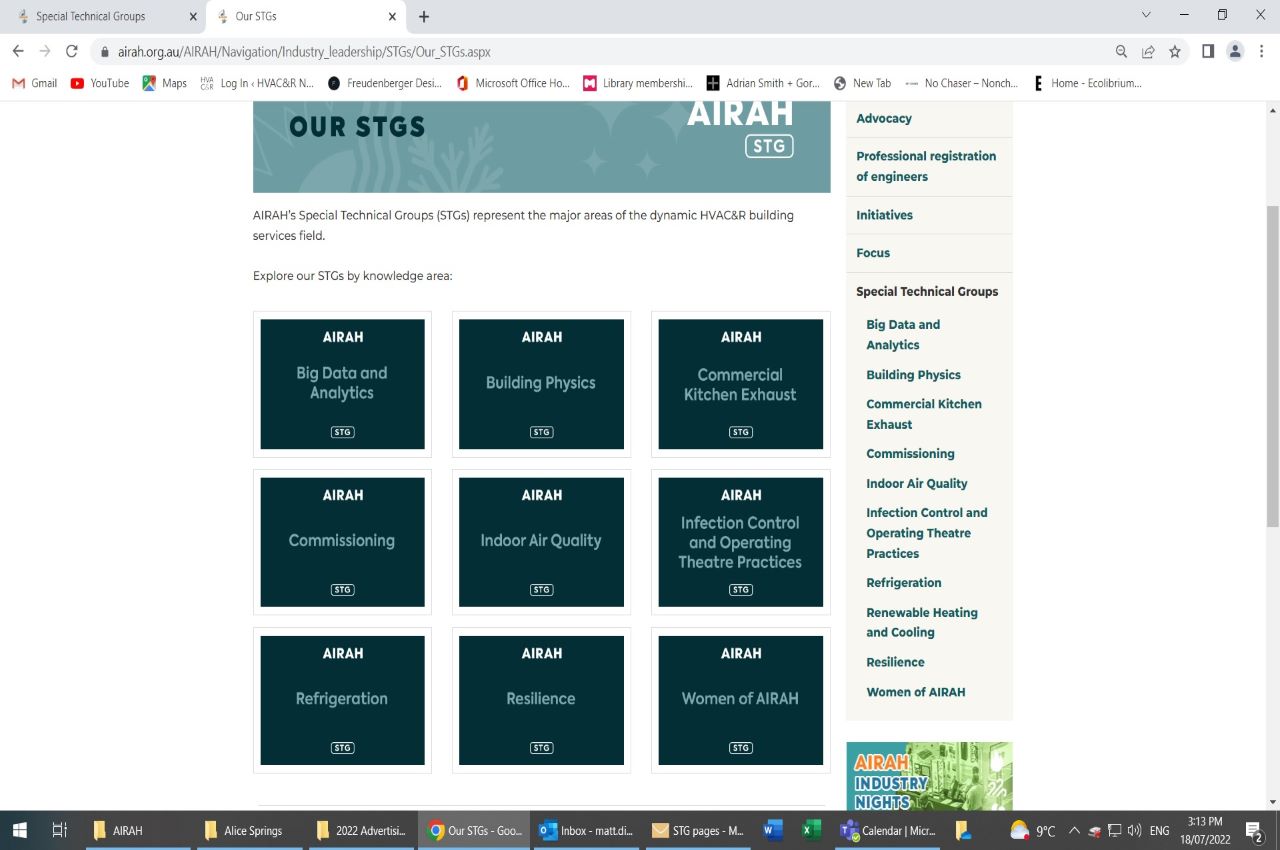Open the Library membership bookmark
Viewport: 1280px width, 850px height.
pyautogui.click(x=638, y=83)
